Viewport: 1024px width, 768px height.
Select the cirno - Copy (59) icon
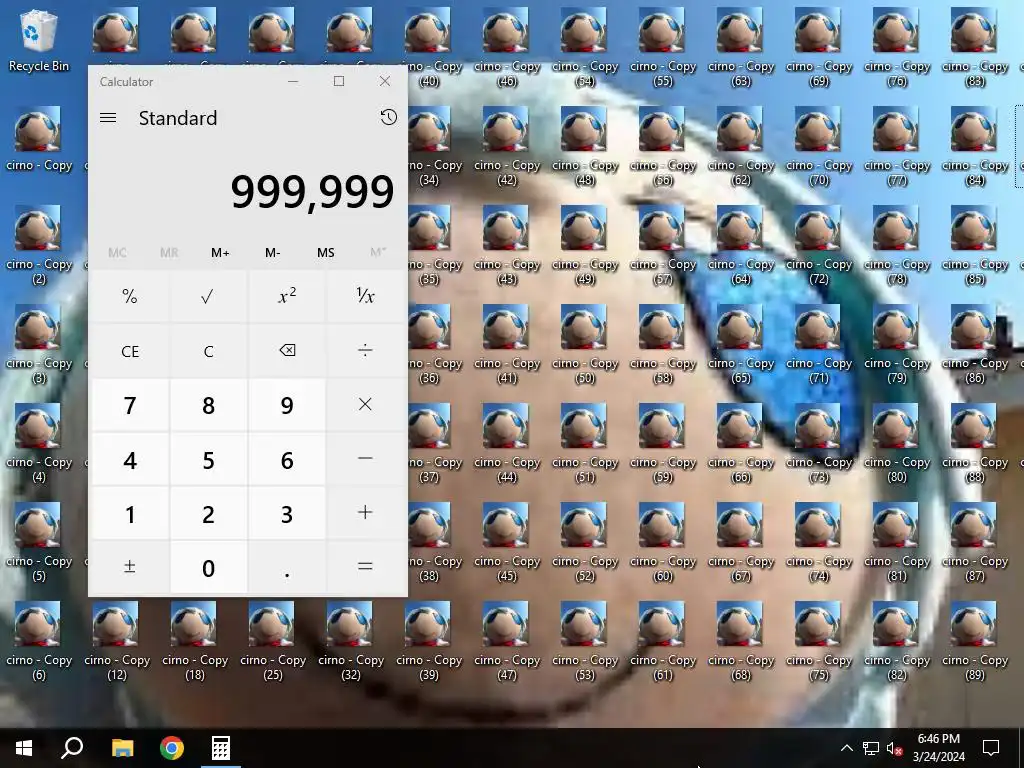tap(662, 443)
